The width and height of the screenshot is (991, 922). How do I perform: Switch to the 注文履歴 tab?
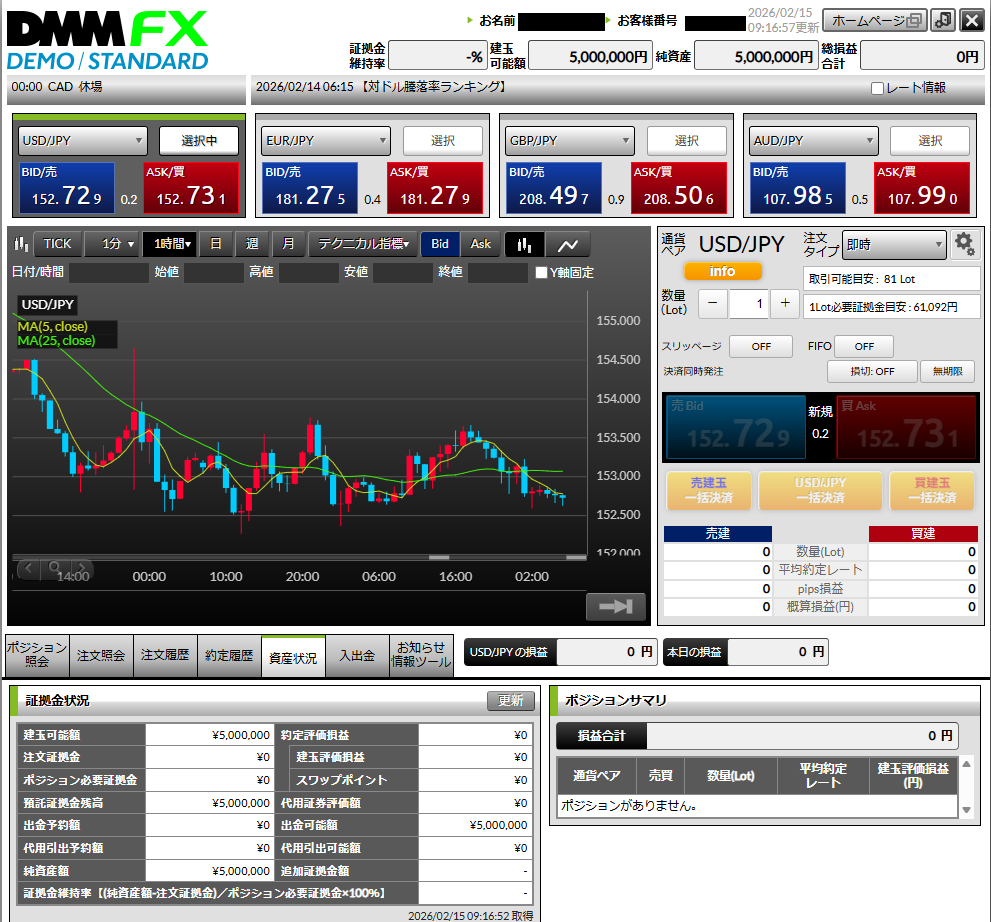pyautogui.click(x=165, y=656)
